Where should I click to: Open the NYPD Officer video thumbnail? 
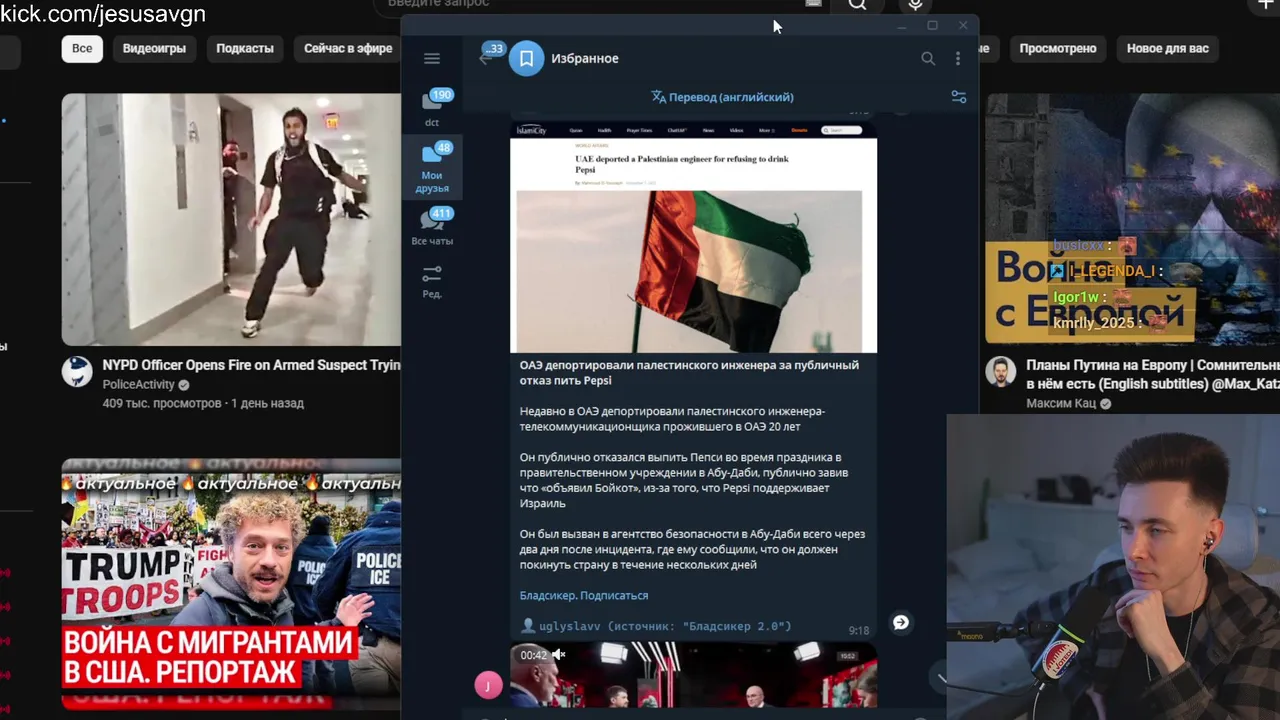coord(231,220)
